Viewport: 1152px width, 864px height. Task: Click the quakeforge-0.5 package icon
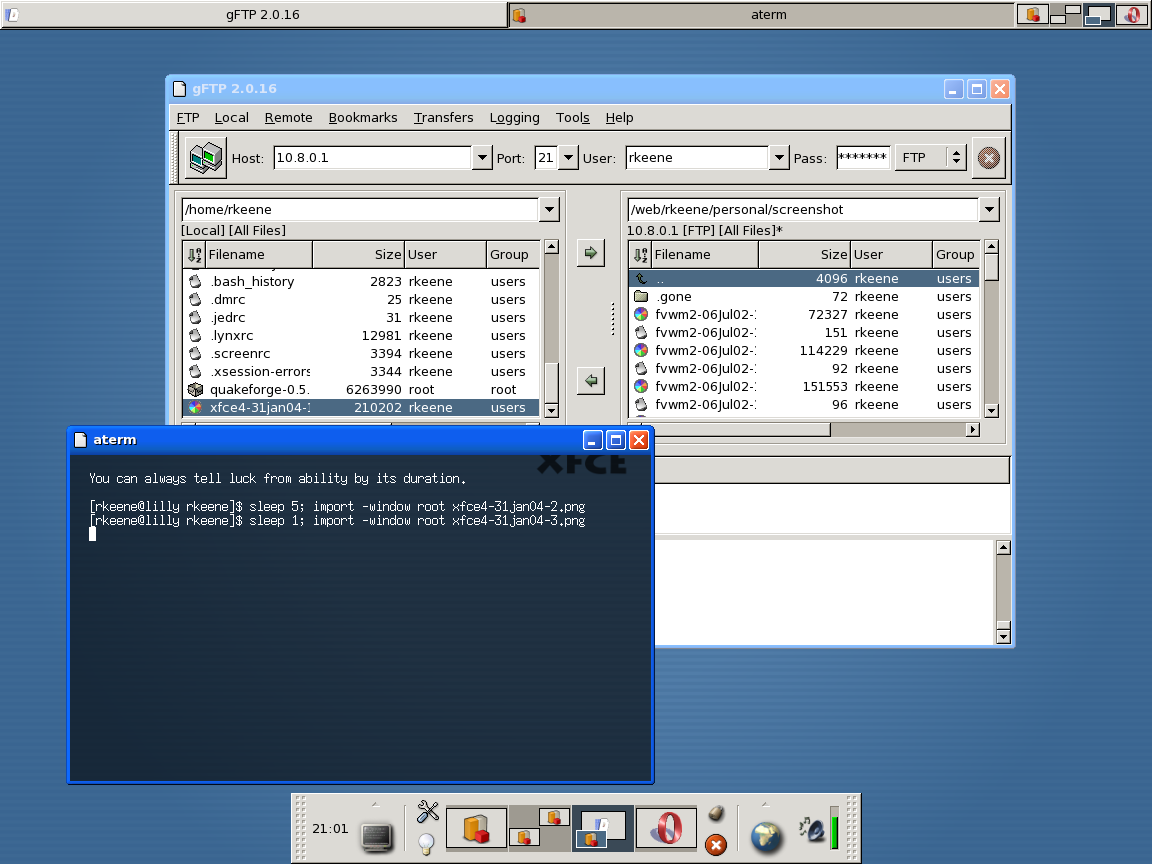tap(195, 389)
